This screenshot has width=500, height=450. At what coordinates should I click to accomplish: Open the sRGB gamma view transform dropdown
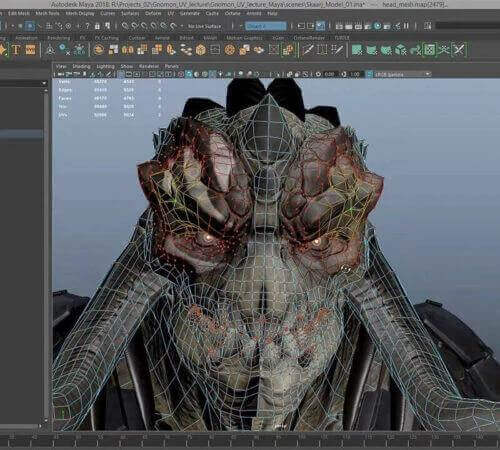(402, 74)
